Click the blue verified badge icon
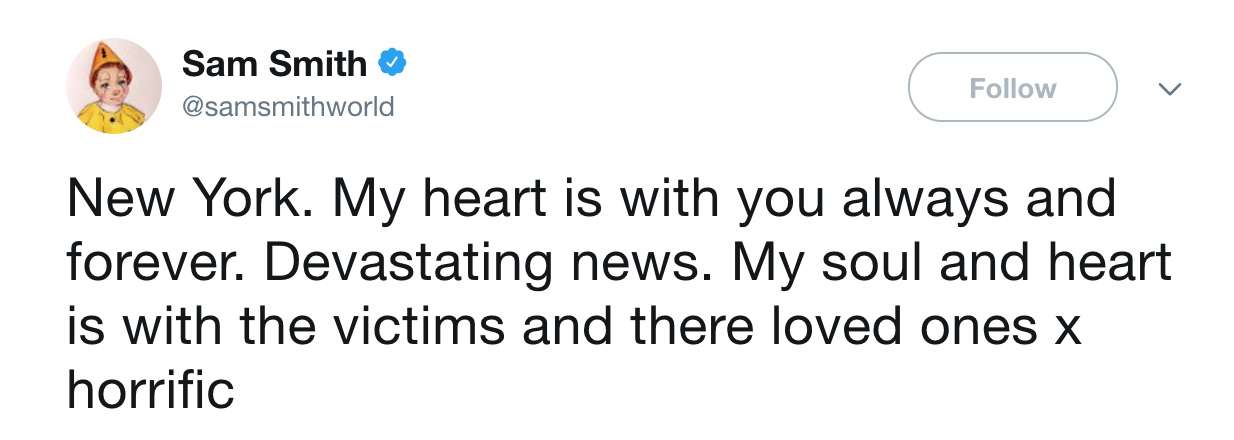The image size is (1234, 440). point(392,65)
